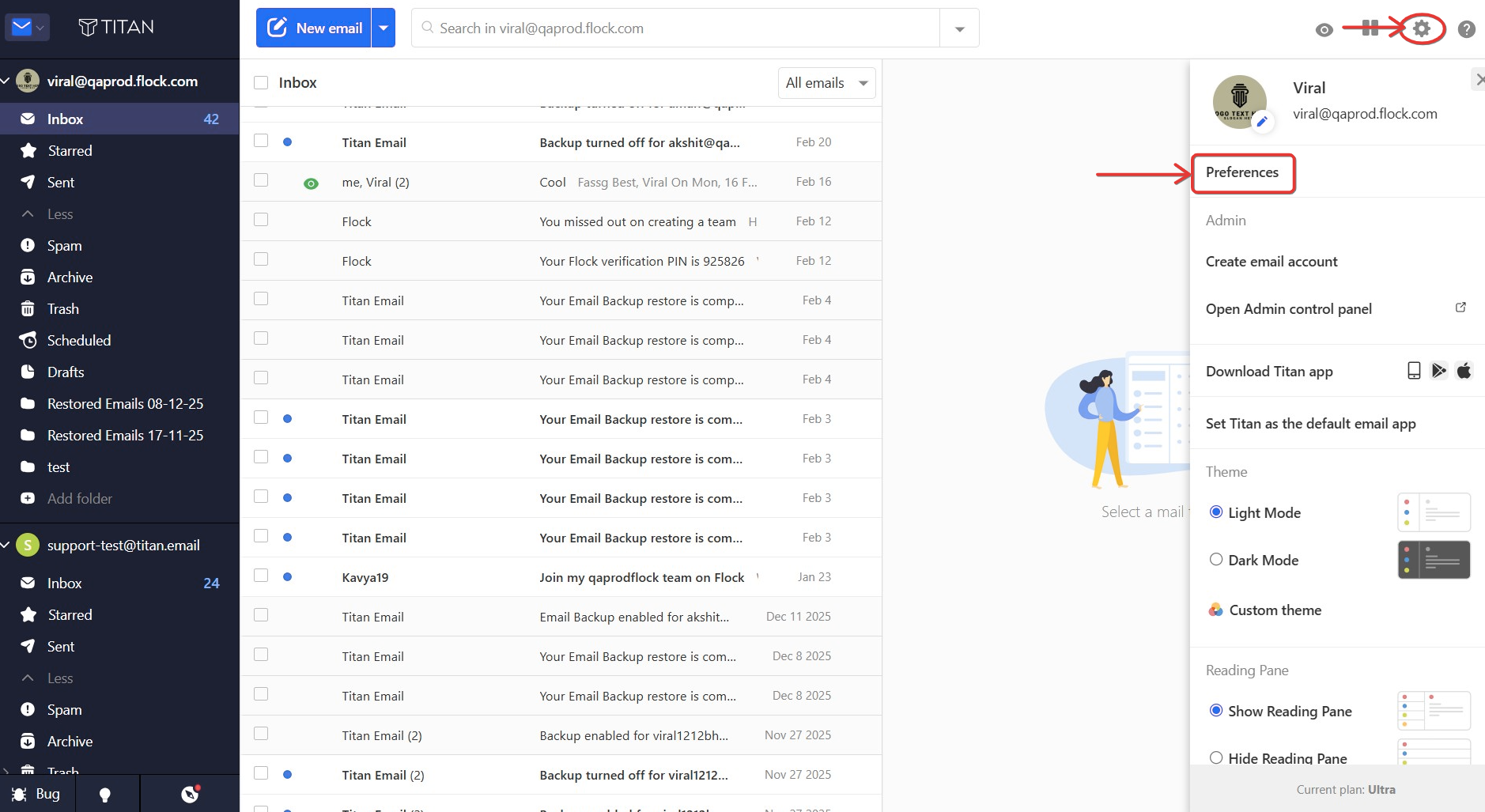Collapse the support-test@titan.email account chevron
Image resolution: width=1485 pixels, height=812 pixels.
point(6,545)
